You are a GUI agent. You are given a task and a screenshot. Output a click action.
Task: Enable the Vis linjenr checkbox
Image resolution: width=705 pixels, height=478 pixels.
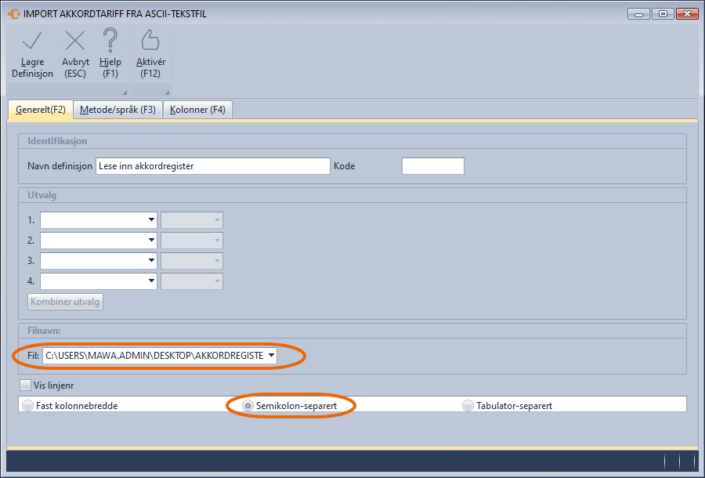26,385
